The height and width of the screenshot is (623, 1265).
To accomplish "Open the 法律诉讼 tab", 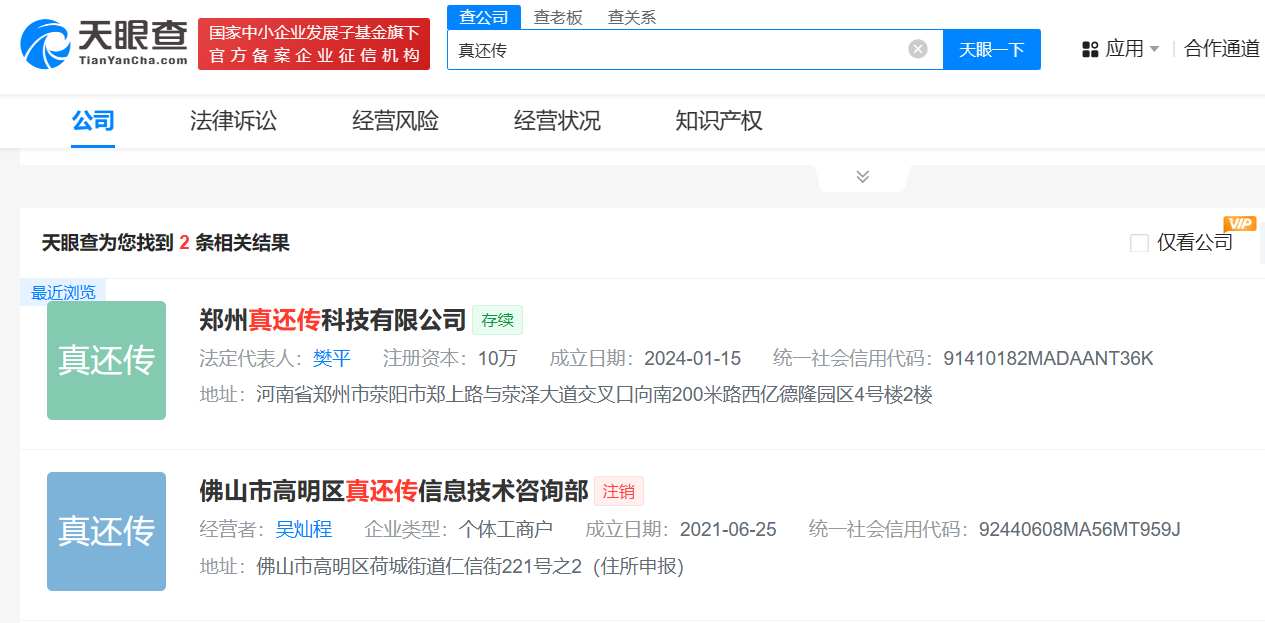I will coord(232,120).
